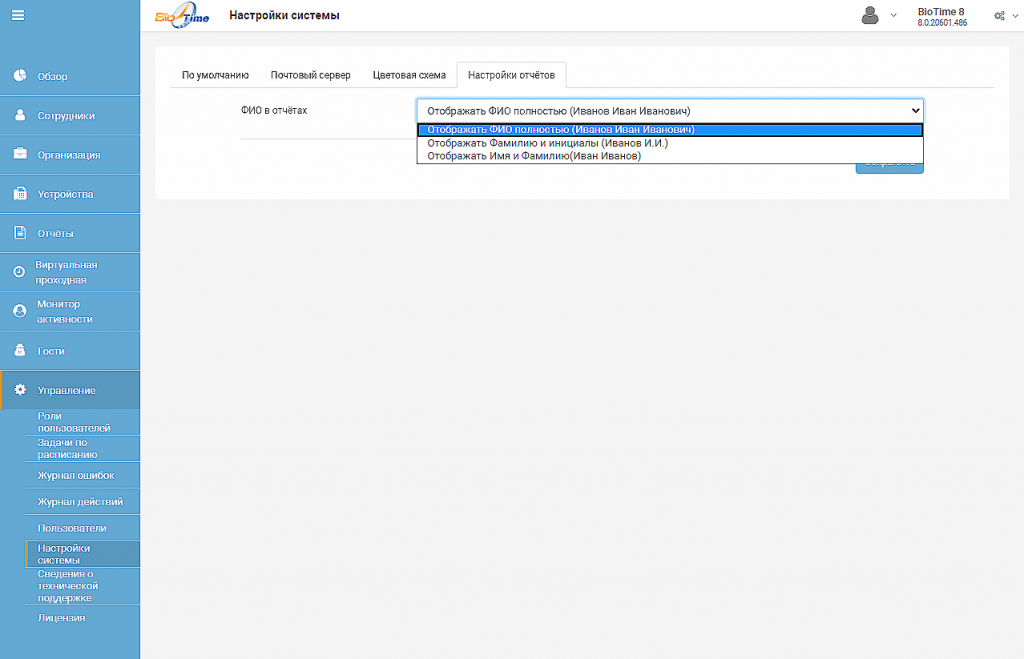This screenshot has height=659, width=1024.
Task: Click the user avatar icon in header
Action: 870,15
